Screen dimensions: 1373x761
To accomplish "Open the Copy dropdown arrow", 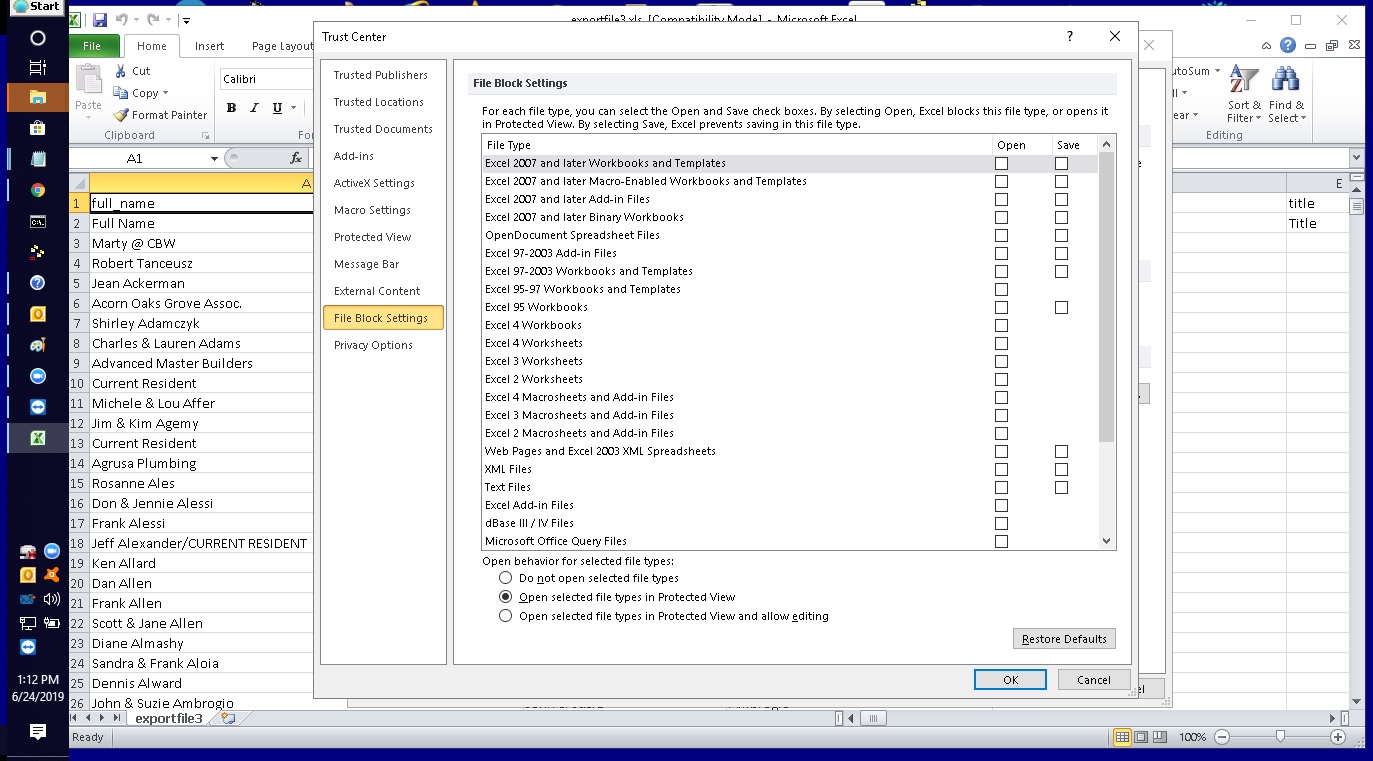I will [x=165, y=93].
